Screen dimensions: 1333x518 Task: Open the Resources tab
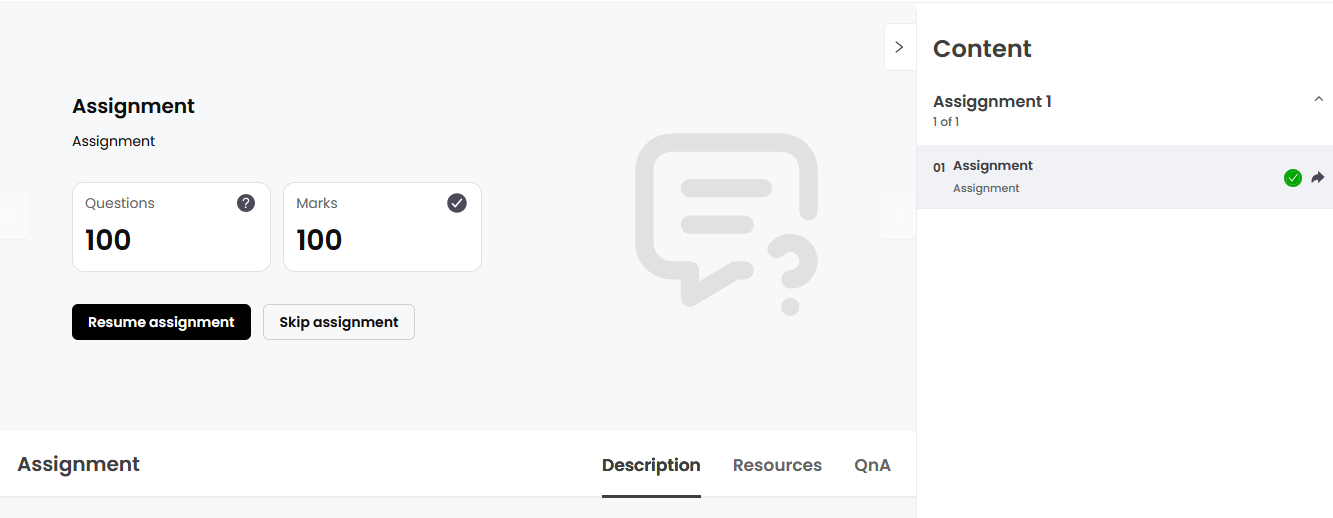click(777, 465)
